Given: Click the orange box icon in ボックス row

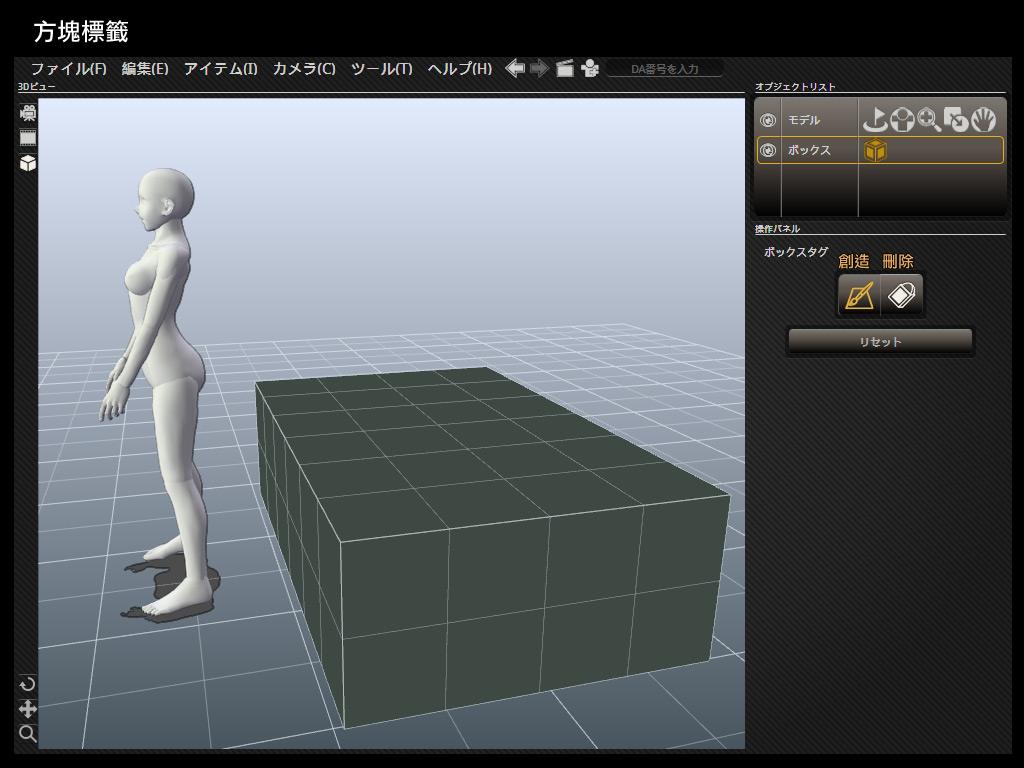Looking at the screenshot, I should point(875,151).
